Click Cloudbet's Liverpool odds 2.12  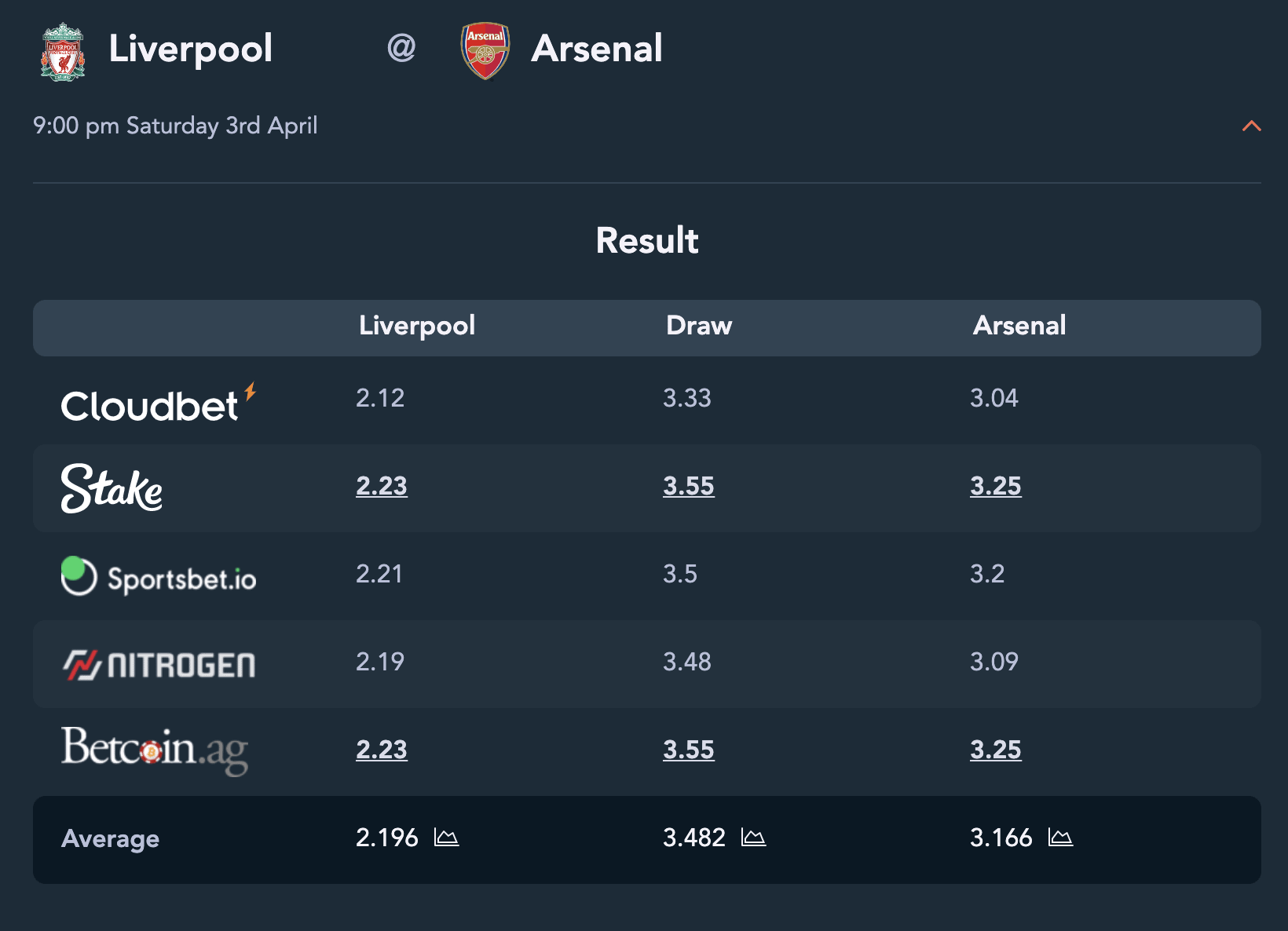[x=380, y=398]
